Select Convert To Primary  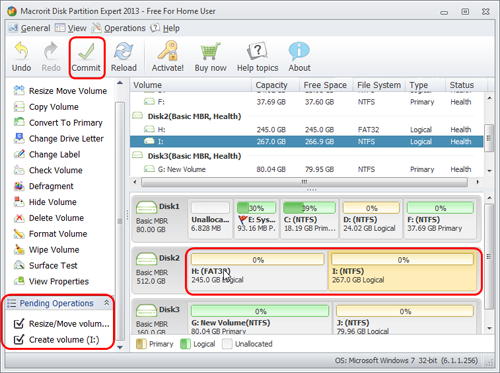(x=58, y=123)
